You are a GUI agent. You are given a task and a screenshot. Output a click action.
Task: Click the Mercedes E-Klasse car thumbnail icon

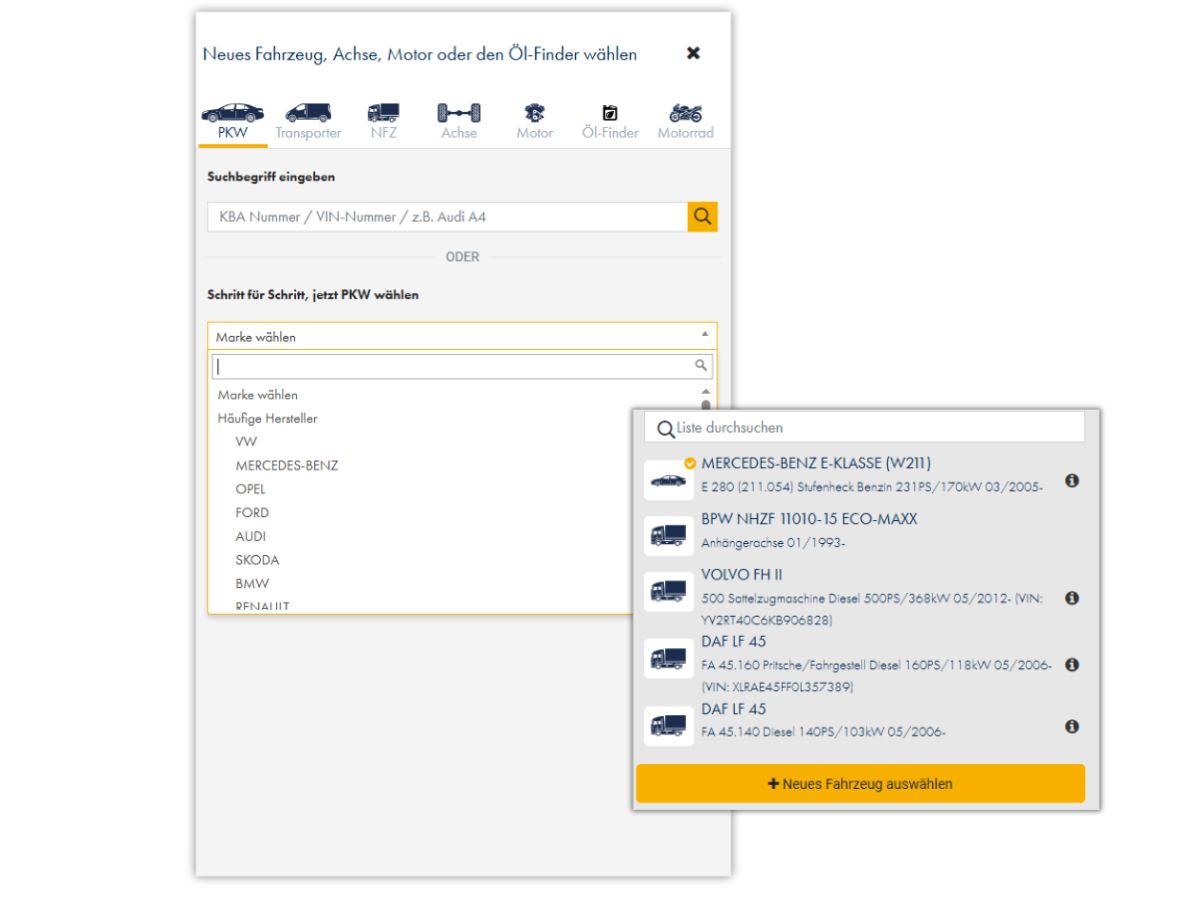click(669, 481)
